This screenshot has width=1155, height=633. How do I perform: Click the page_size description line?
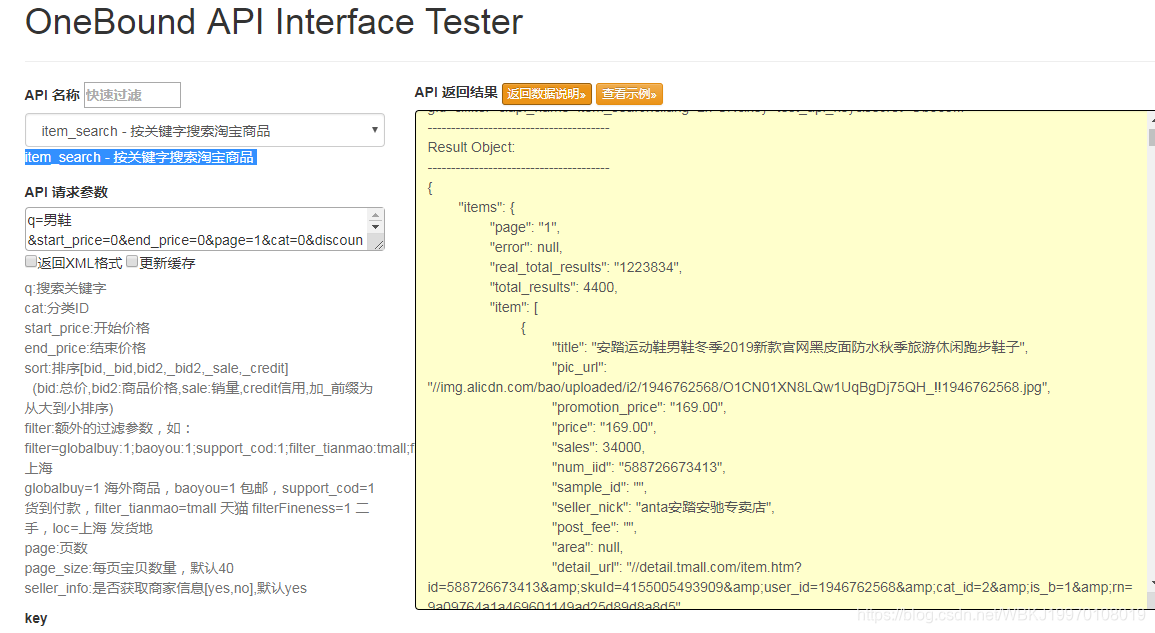pos(129,568)
